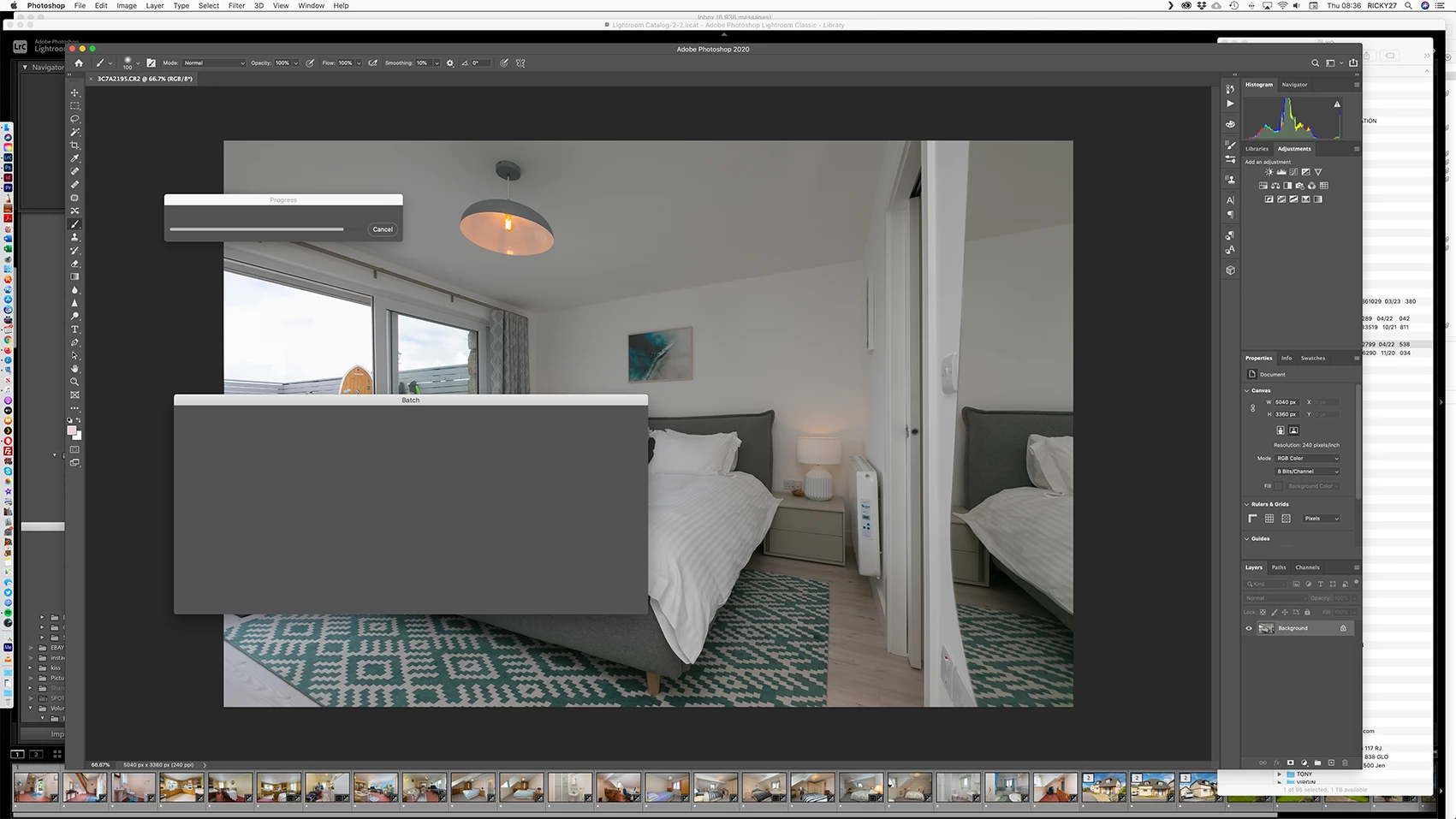The image size is (1456, 819).
Task: Add a Color Balance adjustment
Action: 1275,186
